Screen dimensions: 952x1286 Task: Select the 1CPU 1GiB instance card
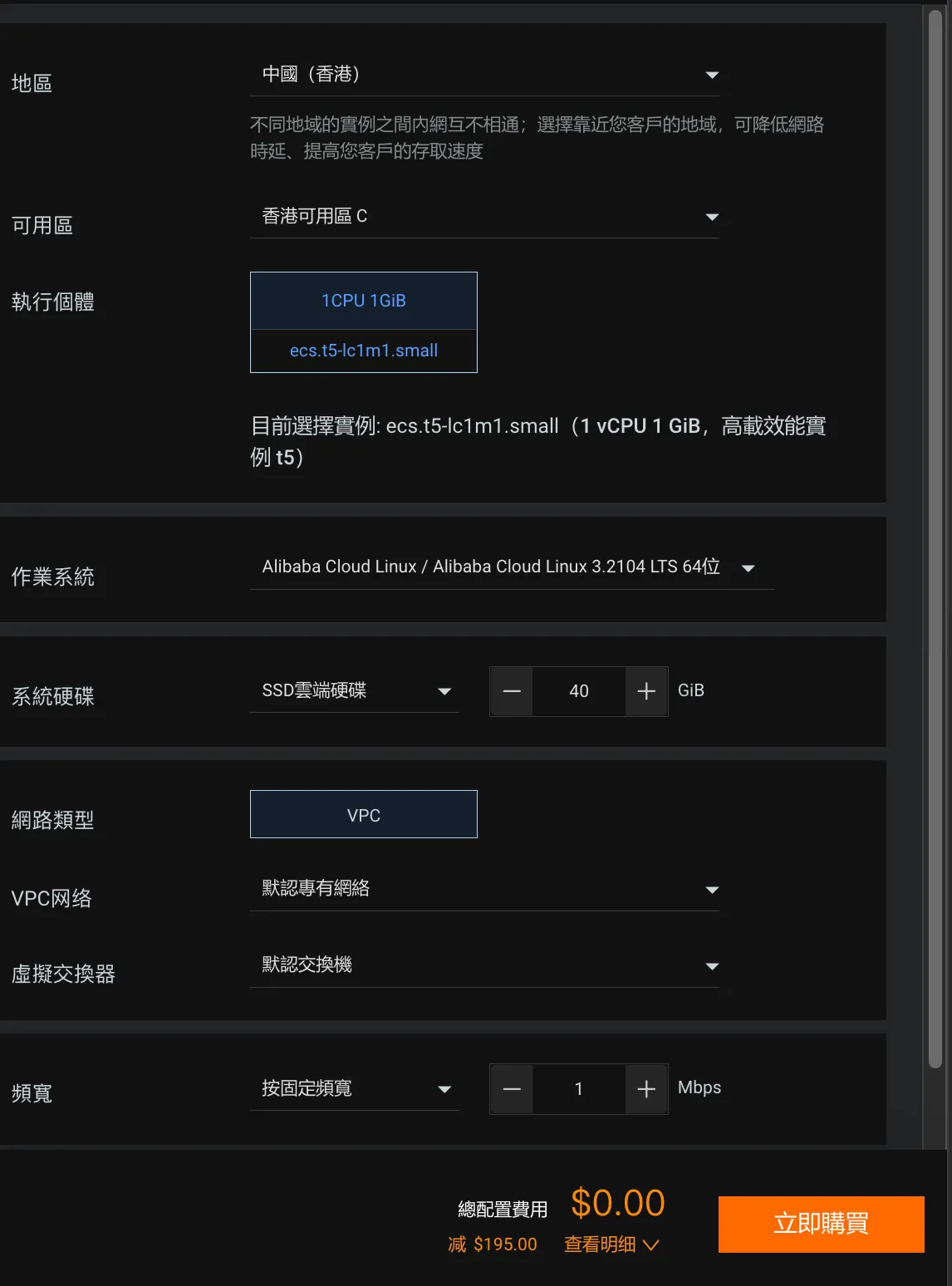[x=364, y=301]
